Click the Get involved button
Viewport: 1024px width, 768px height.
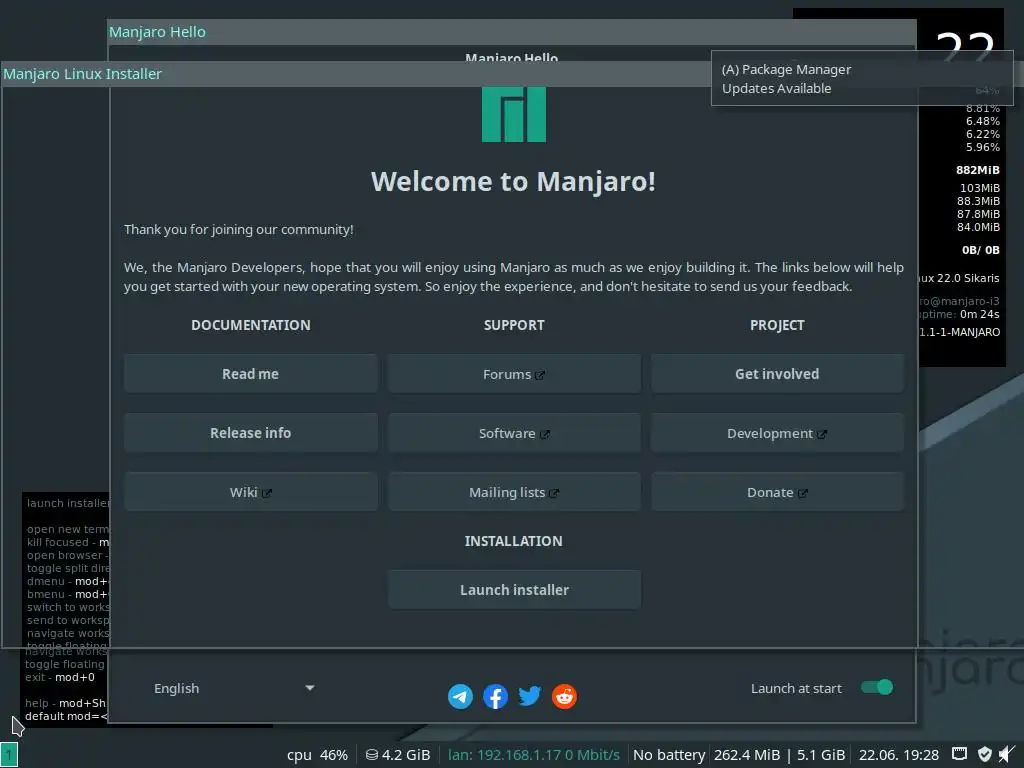pyautogui.click(x=777, y=374)
